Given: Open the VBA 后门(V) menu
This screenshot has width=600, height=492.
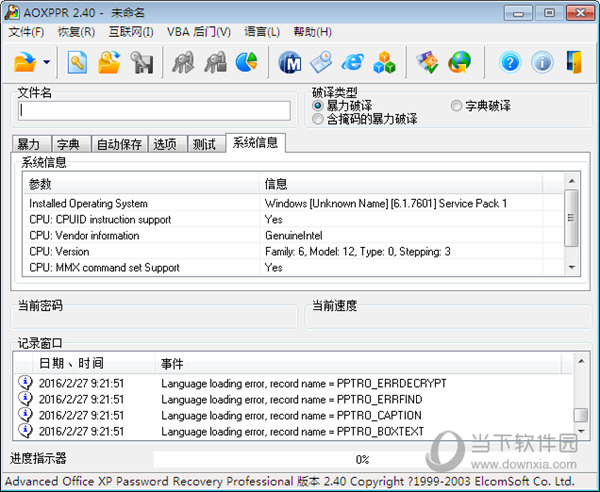Looking at the screenshot, I should tap(199, 32).
